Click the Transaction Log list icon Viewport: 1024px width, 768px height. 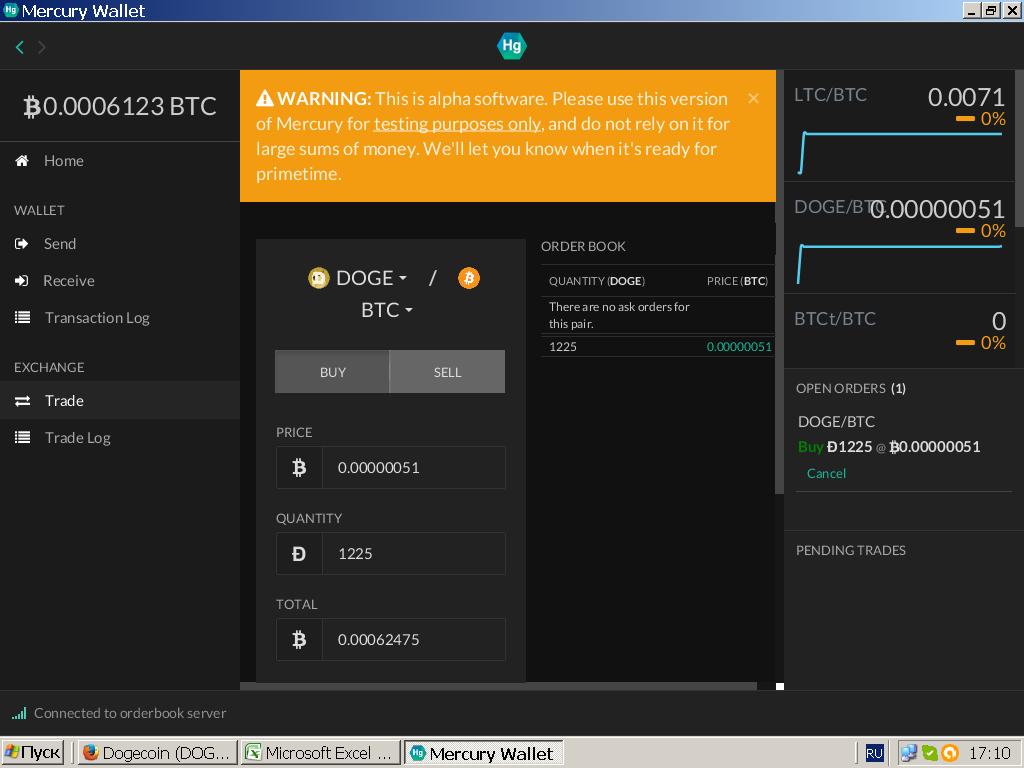pos(22,317)
